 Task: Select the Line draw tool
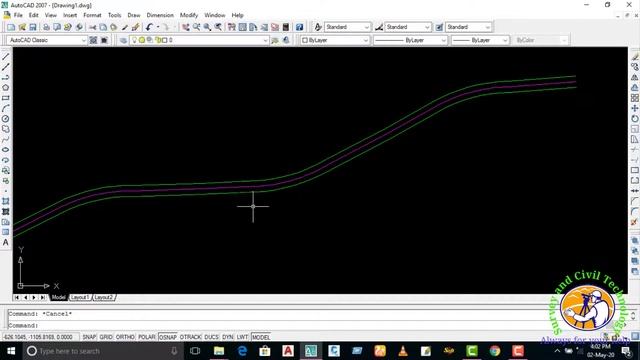6,57
